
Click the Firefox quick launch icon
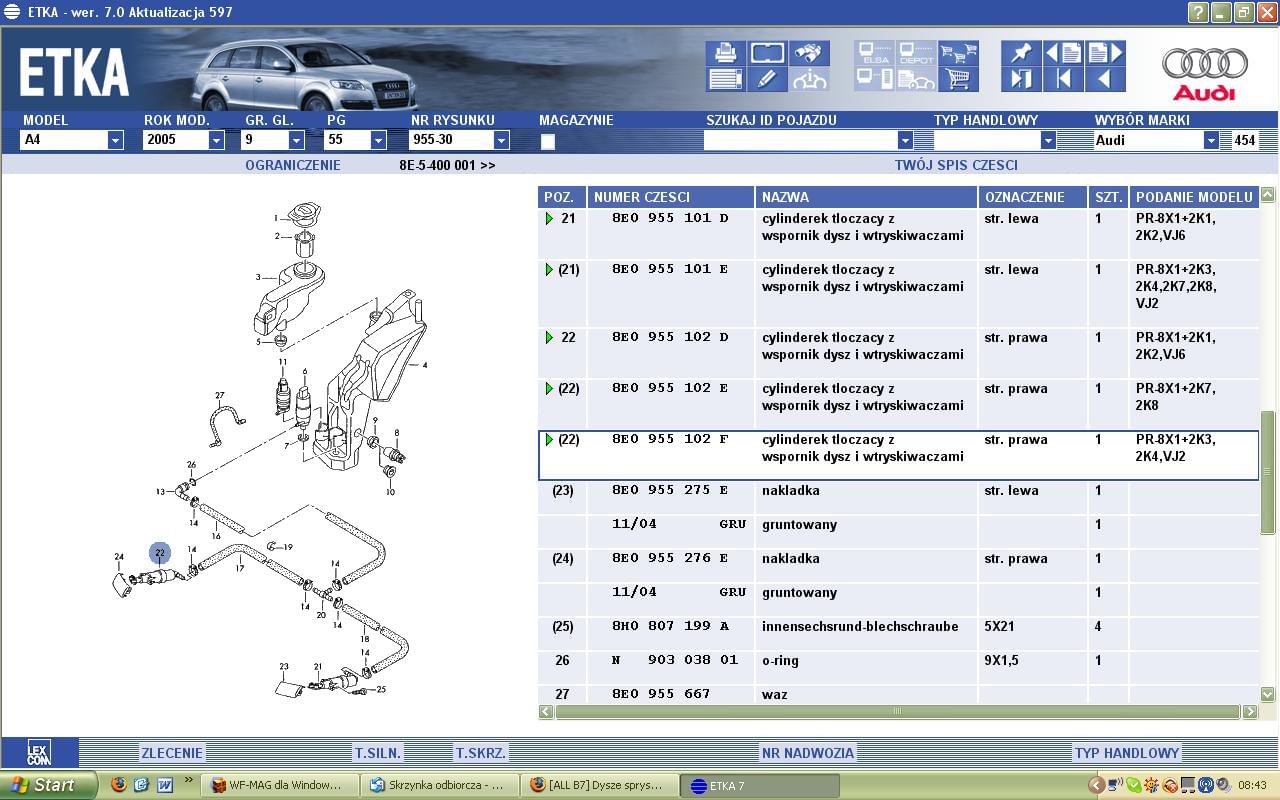(119, 785)
